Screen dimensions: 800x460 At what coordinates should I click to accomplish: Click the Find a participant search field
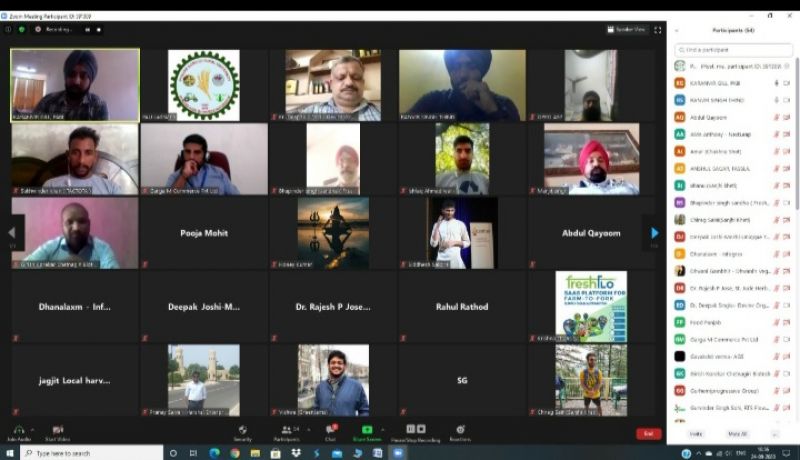tap(734, 50)
